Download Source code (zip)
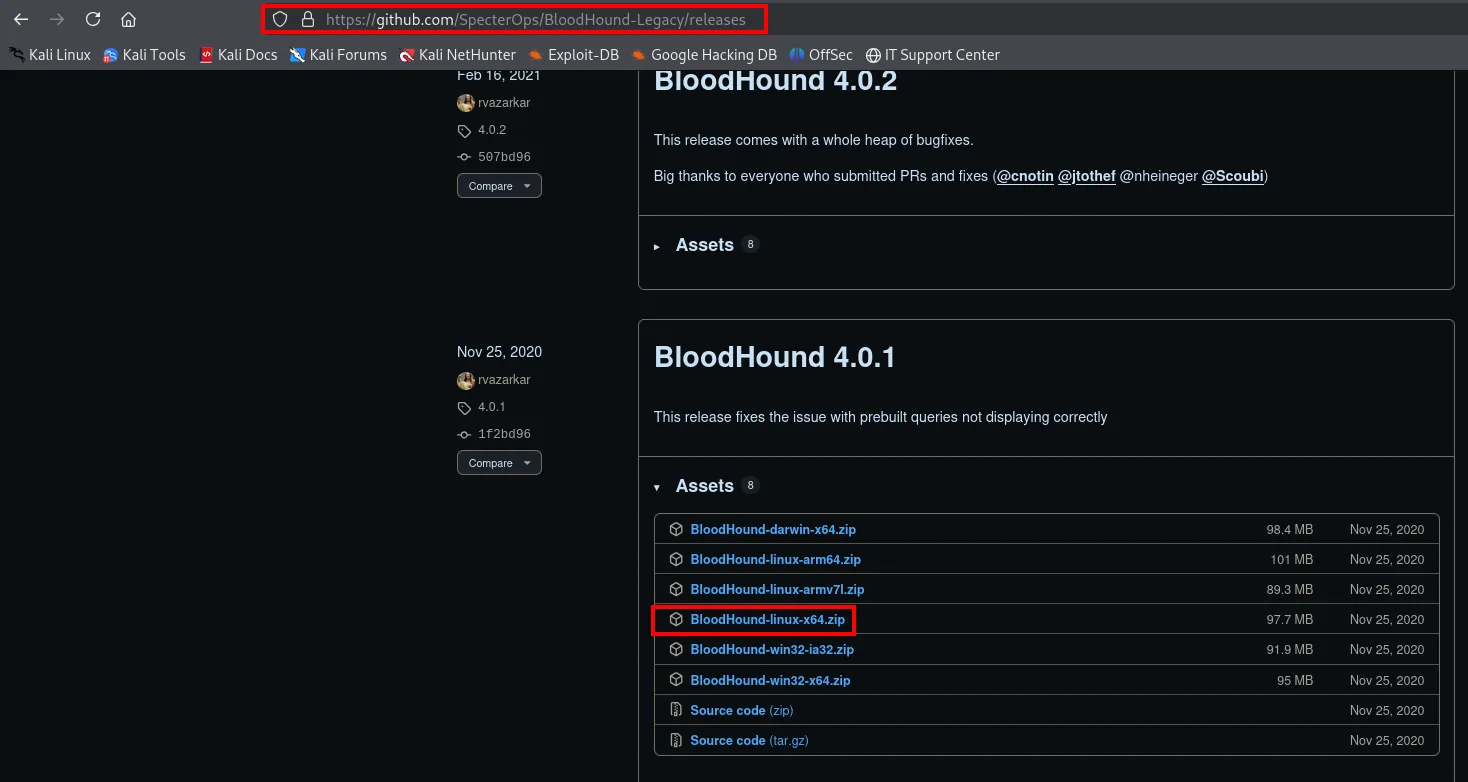Viewport: 1468px width, 782px height. point(741,710)
